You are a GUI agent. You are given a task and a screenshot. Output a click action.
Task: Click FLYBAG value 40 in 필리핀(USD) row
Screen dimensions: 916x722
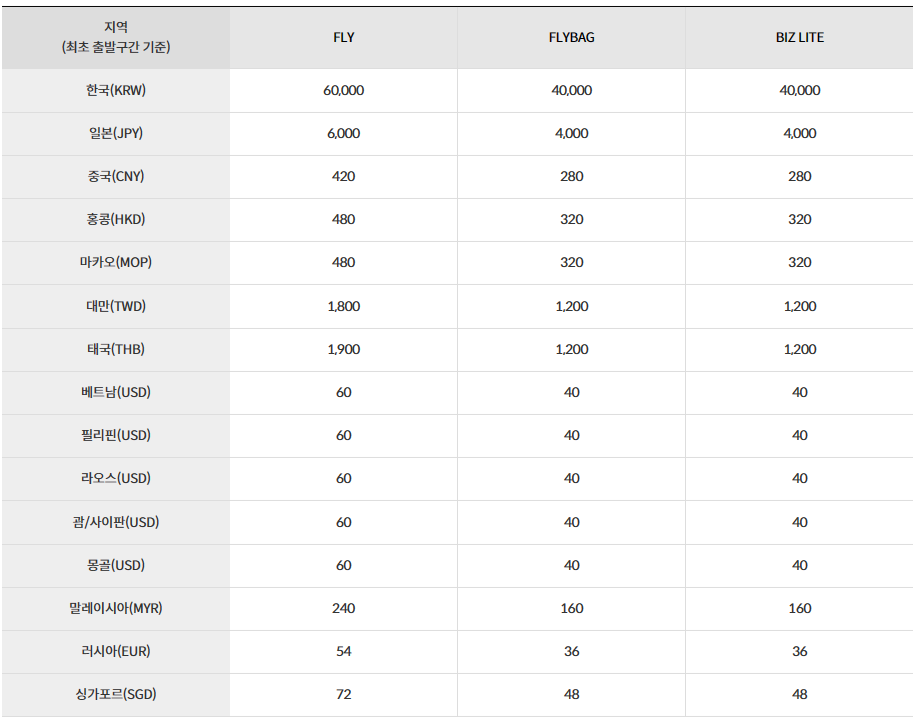571,435
